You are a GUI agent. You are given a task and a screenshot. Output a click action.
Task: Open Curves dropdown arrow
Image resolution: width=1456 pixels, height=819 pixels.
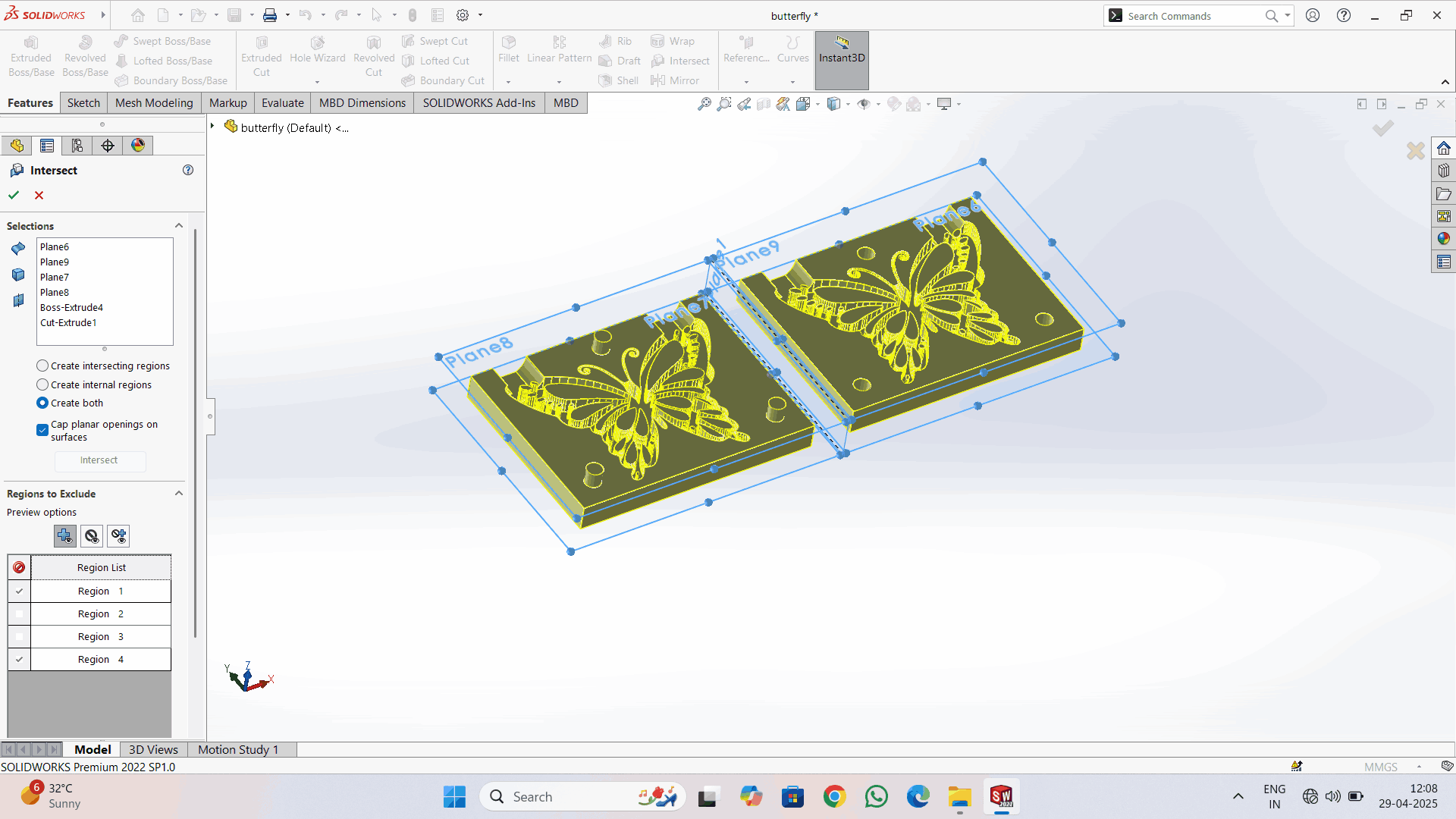[792, 82]
